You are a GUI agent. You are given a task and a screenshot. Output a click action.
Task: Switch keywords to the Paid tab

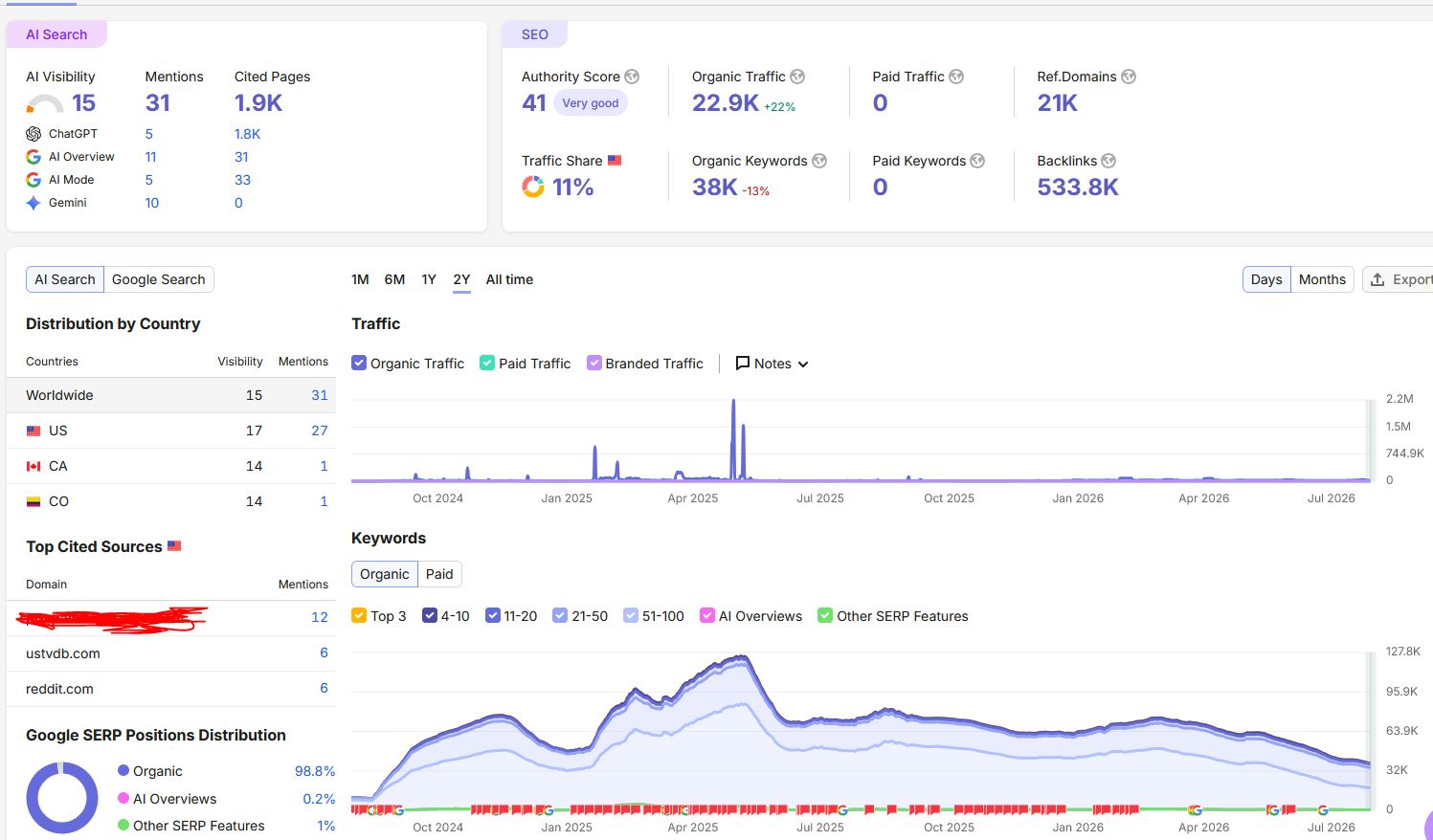click(x=439, y=574)
